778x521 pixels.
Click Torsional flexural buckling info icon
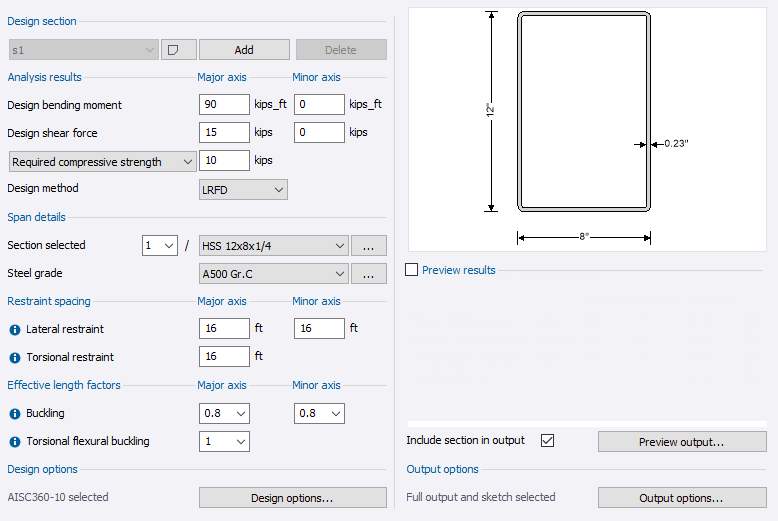coord(15,442)
